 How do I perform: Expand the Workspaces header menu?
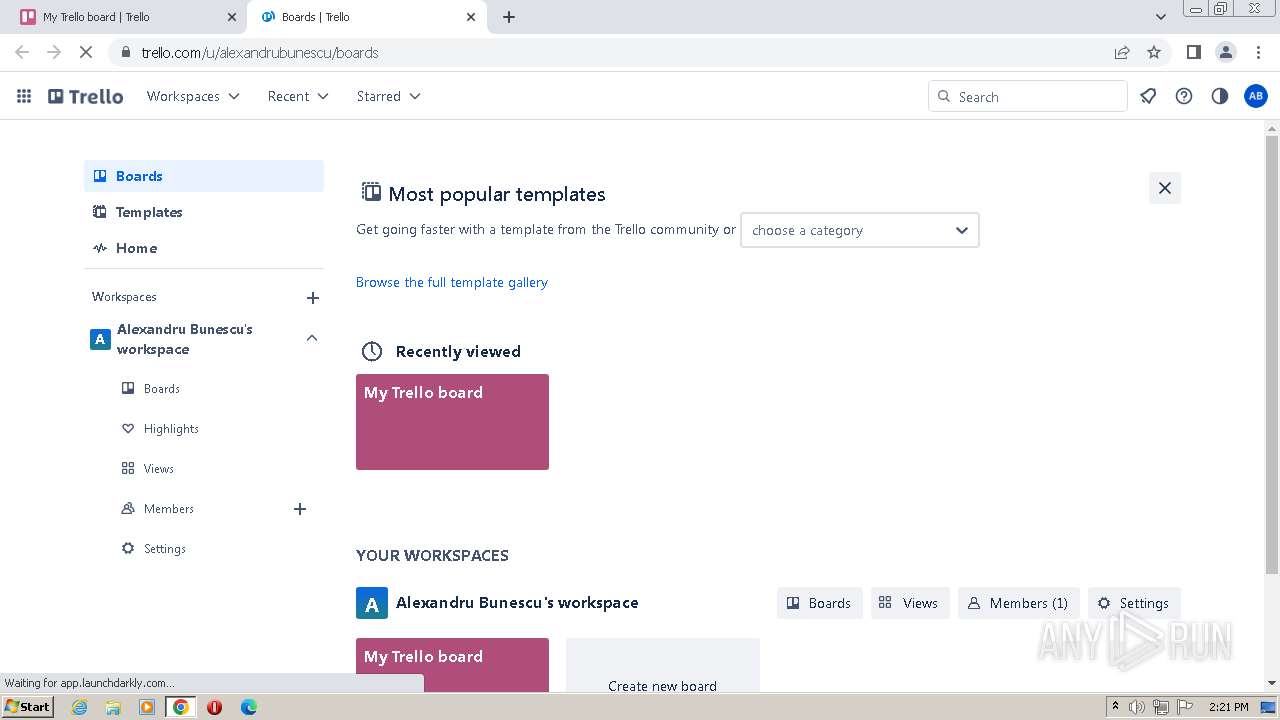coord(193,96)
